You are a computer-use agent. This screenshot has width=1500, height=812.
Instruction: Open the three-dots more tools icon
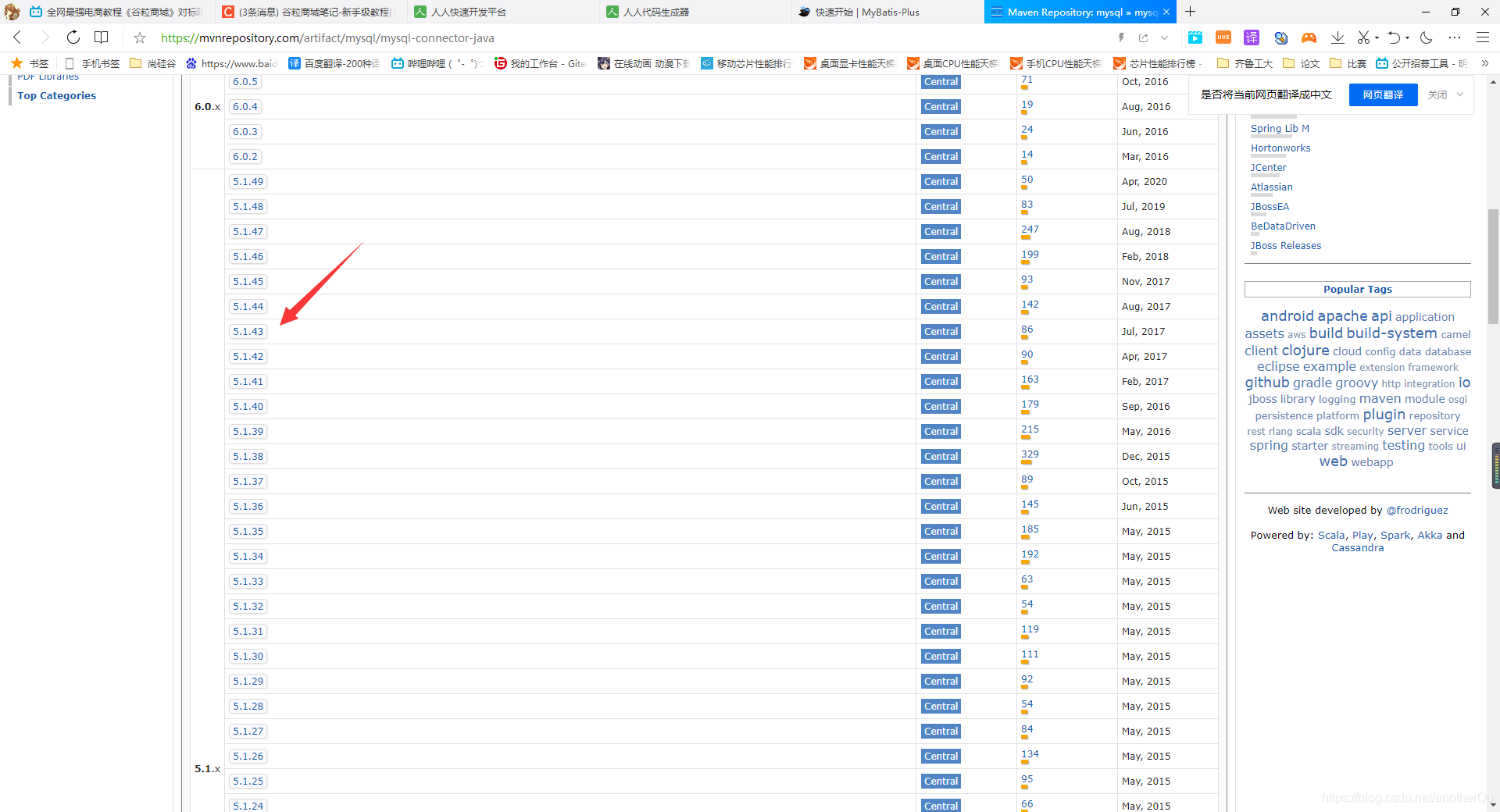tap(1454, 37)
